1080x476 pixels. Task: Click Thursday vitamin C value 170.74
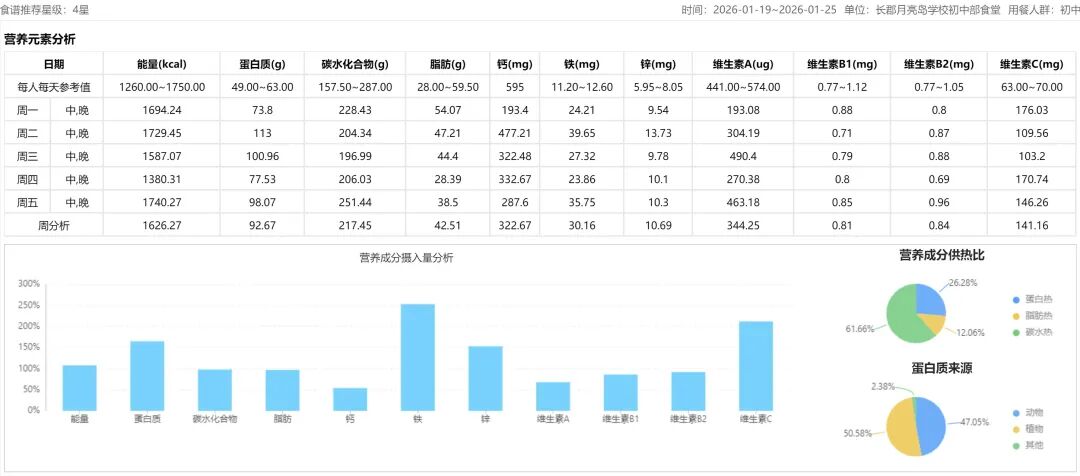(1031, 179)
